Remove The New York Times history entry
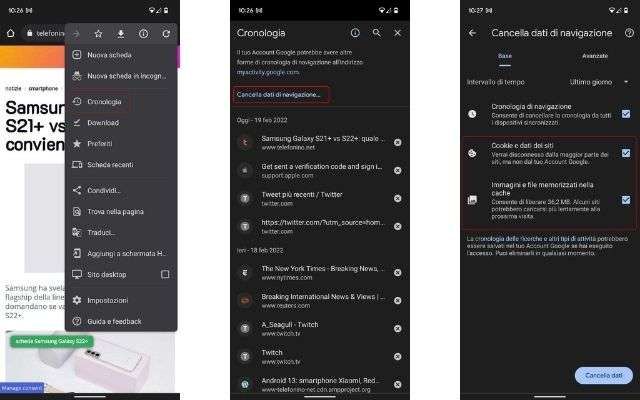The image size is (640, 400). pyautogui.click(x=398, y=273)
